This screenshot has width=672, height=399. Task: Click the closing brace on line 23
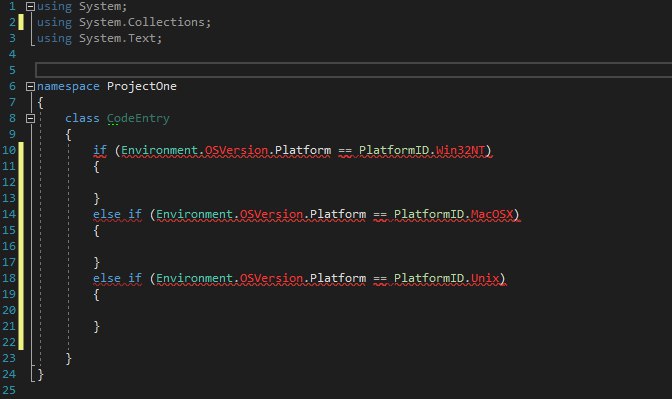(68, 358)
